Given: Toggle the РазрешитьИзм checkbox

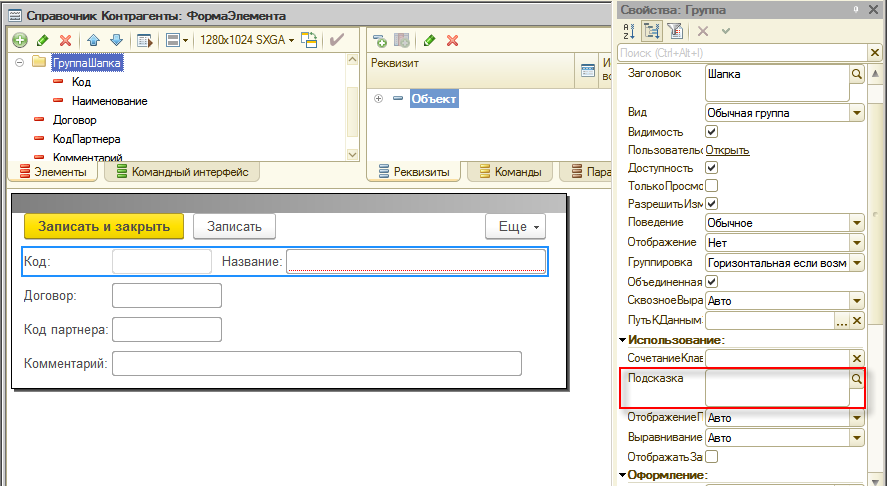Looking at the screenshot, I should click(712, 204).
